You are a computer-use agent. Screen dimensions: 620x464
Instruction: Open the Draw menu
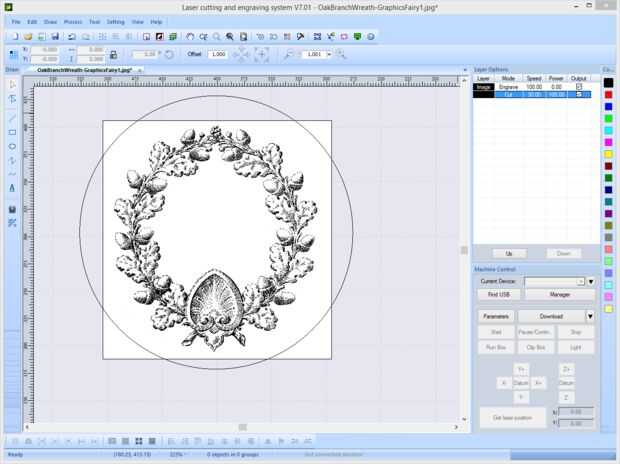point(51,22)
